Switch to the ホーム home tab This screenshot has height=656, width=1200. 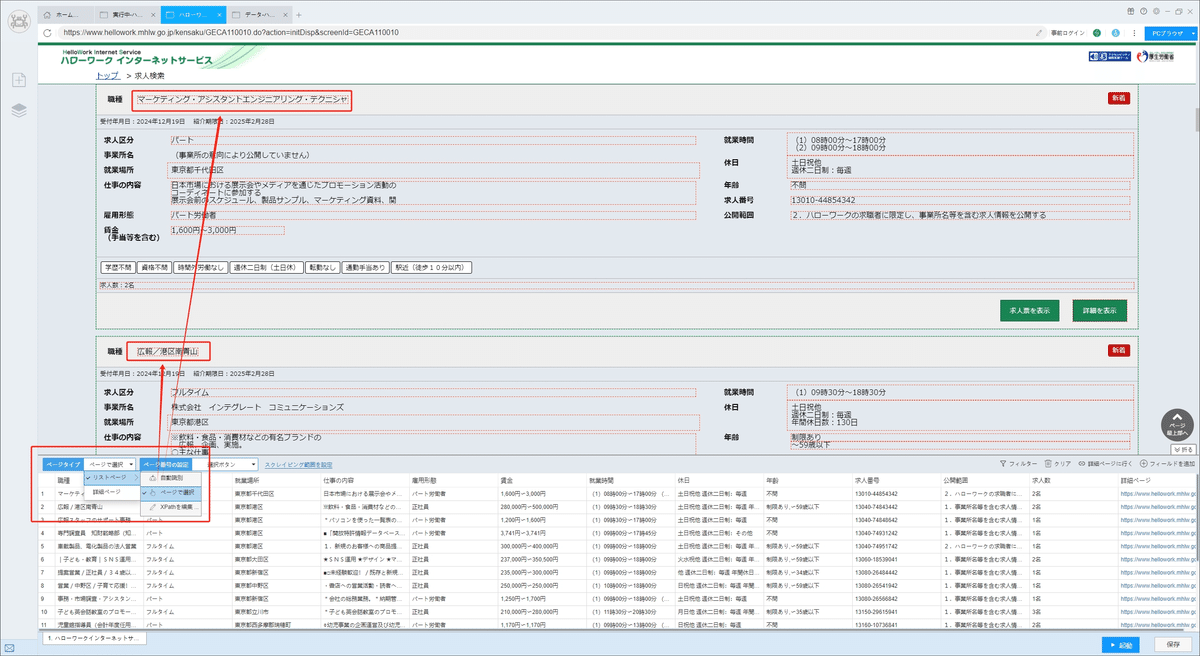pyautogui.click(x=66, y=15)
